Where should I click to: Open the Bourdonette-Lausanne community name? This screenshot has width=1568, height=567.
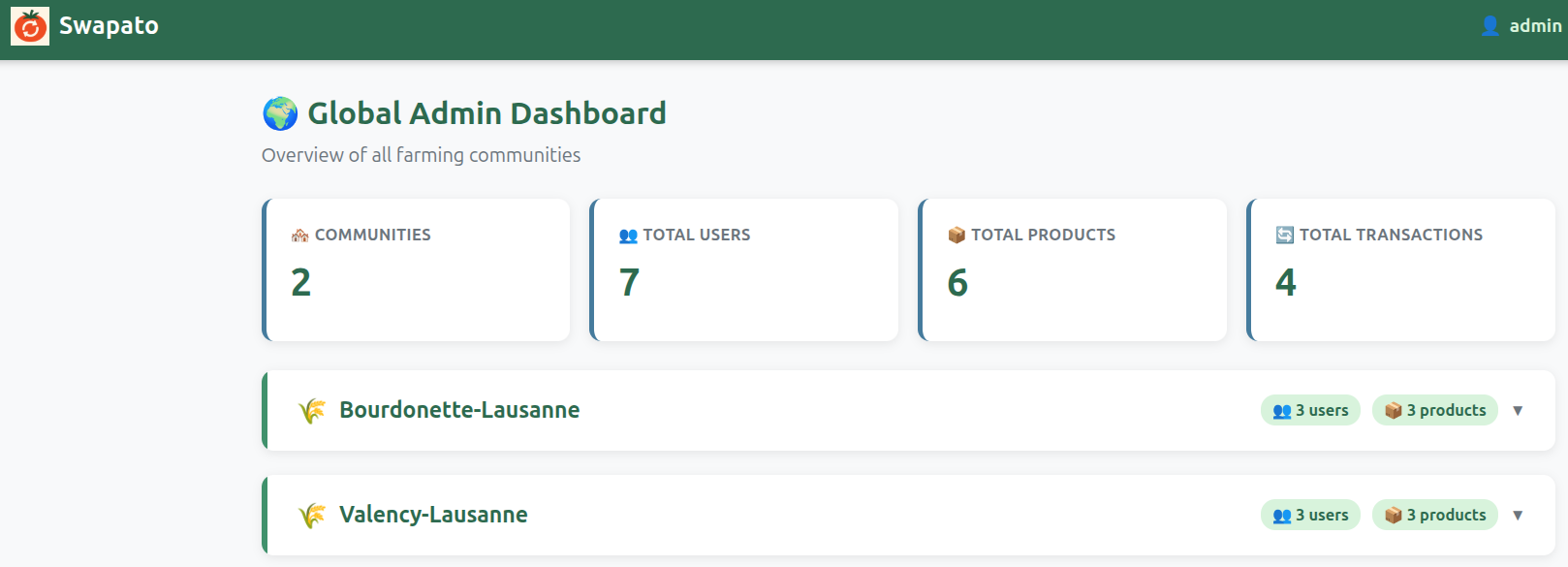[459, 410]
